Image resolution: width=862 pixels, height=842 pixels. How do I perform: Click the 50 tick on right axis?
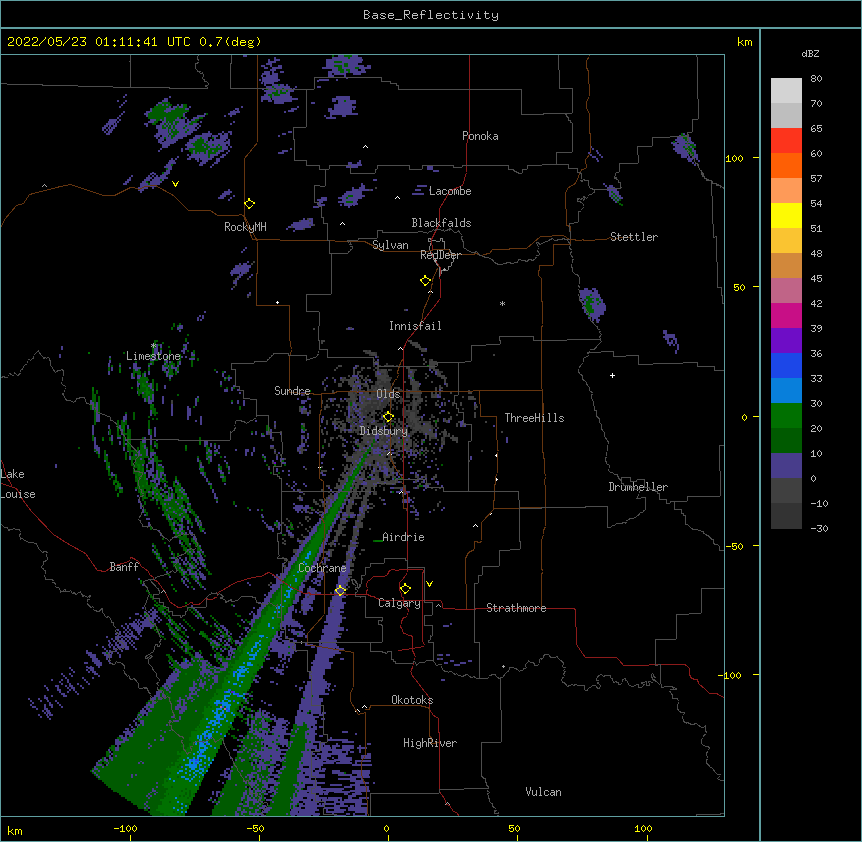pos(739,287)
